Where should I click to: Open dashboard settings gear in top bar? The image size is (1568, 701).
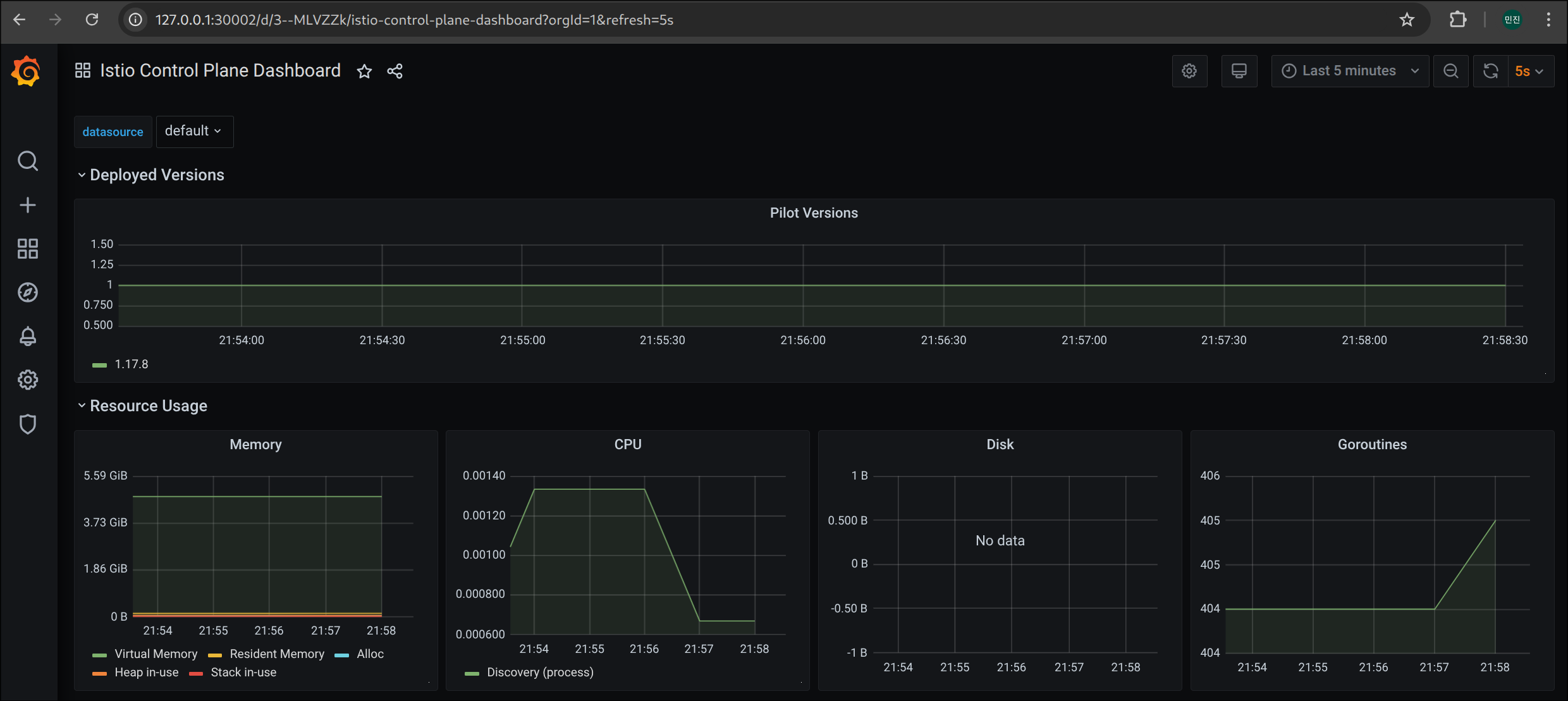coord(1189,71)
